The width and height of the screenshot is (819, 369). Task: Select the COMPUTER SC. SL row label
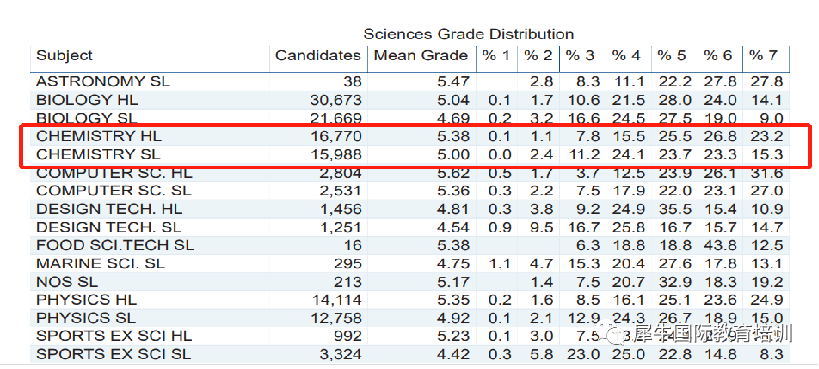point(113,191)
